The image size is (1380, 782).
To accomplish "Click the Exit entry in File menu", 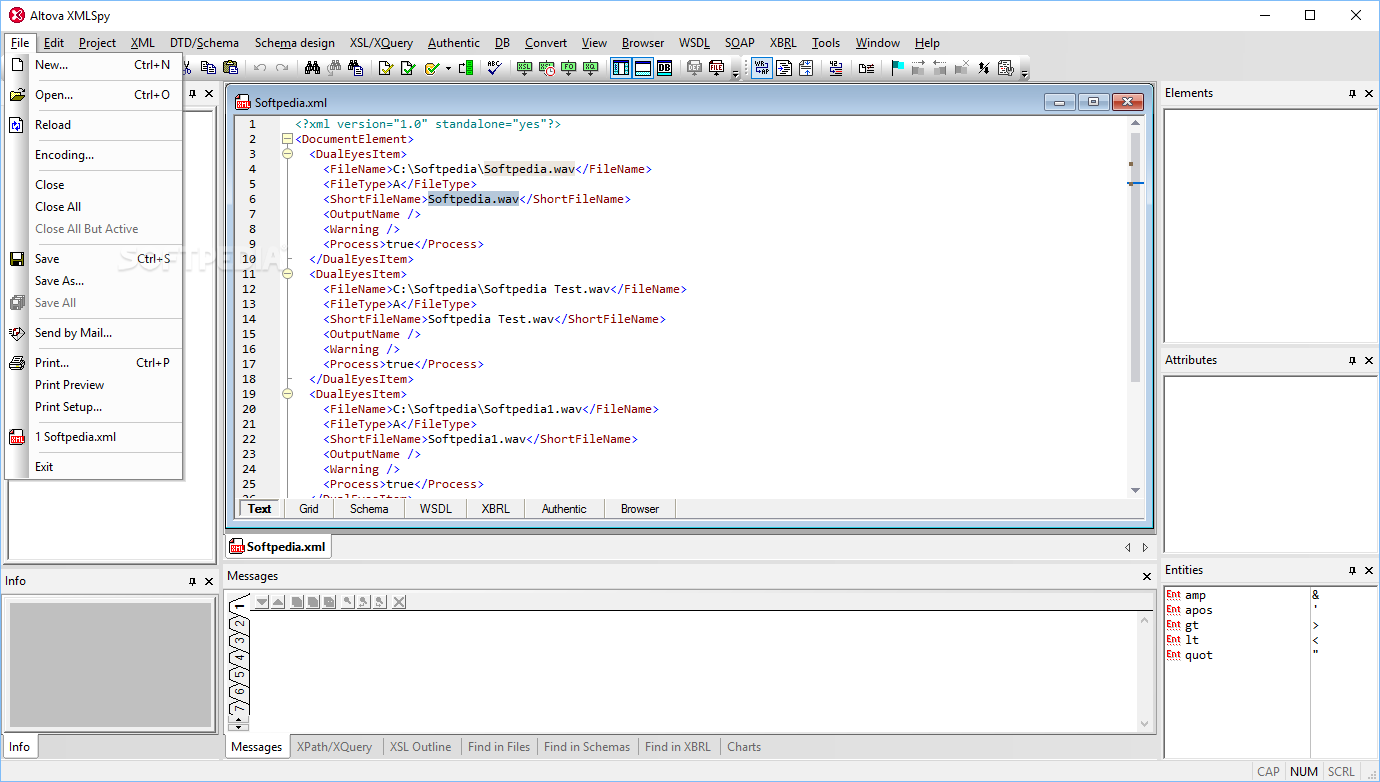I will [44, 467].
